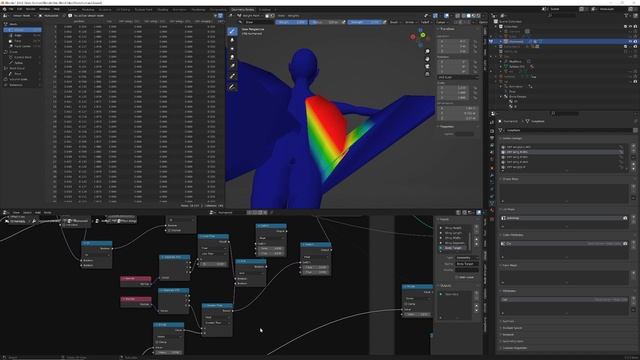The image size is (640, 360).
Task: Switch to the Shading workspace tab
Action: (x=162, y=9)
